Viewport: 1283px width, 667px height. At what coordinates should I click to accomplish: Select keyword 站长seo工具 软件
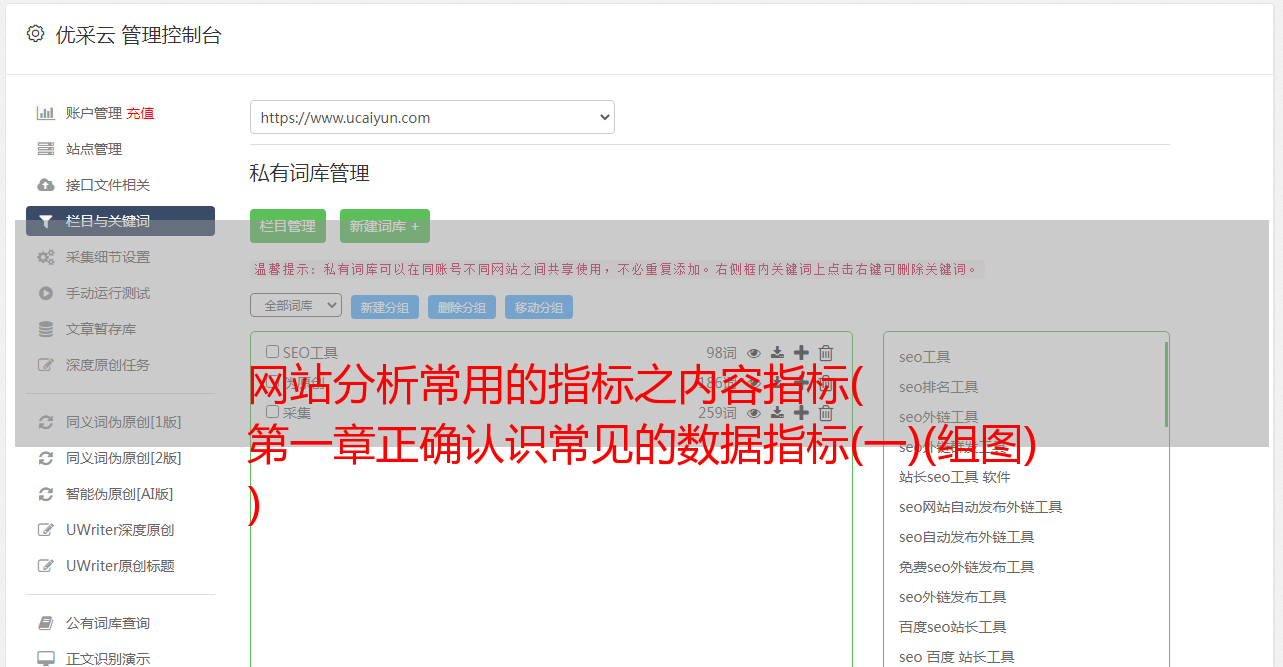(955, 477)
